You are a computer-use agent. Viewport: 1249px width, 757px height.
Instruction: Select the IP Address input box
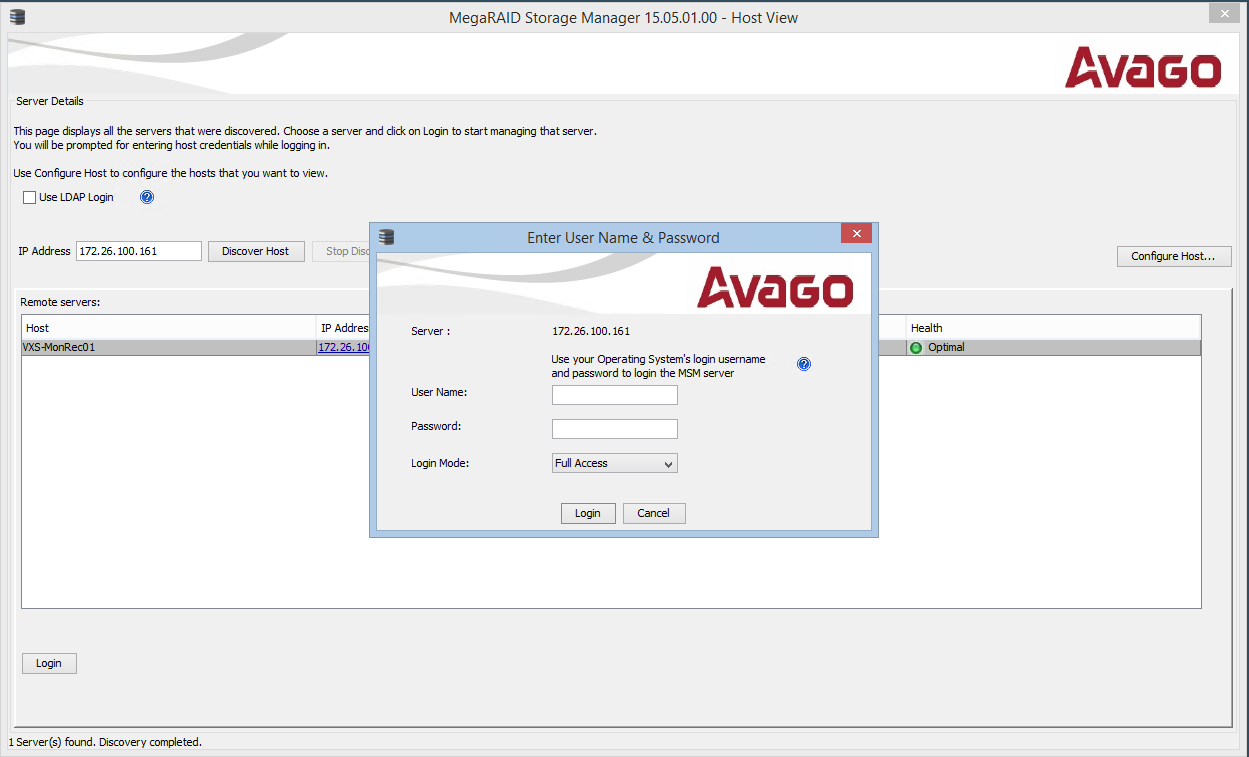[139, 251]
